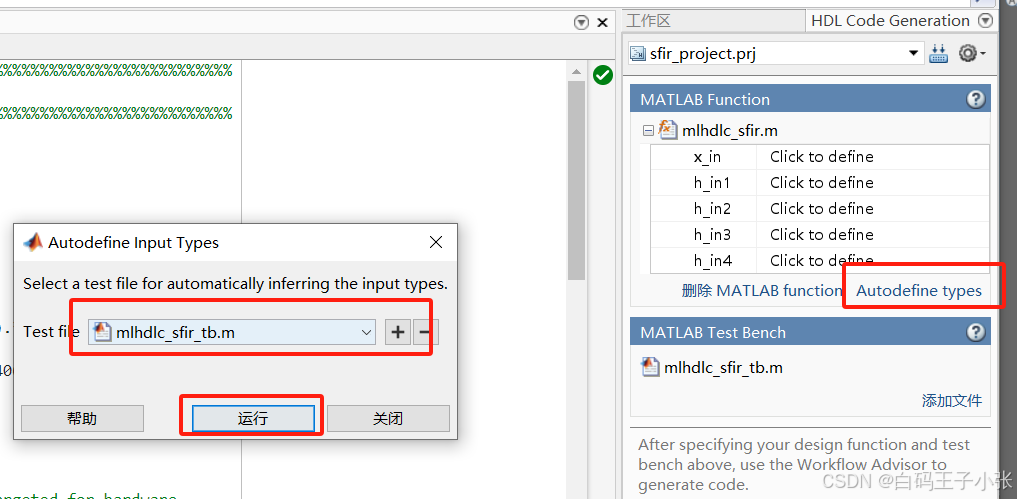The width and height of the screenshot is (1017, 499).
Task: Define type for h_in4
Action: [872, 261]
